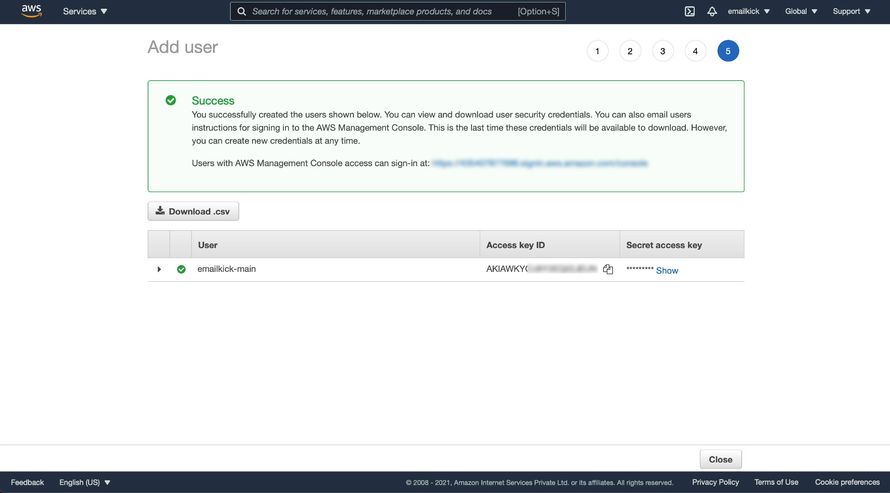Viewport: 890px width, 493px height.
Task: Open Cookie preferences
Action: (847, 482)
